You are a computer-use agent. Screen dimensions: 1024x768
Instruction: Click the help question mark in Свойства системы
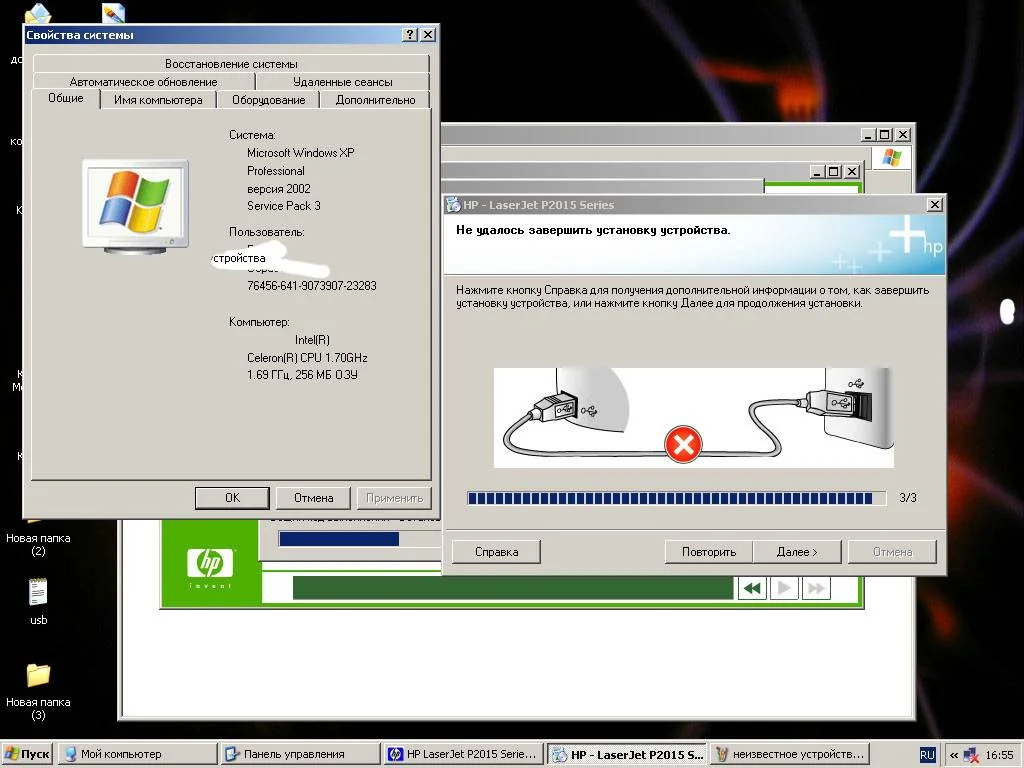point(409,35)
